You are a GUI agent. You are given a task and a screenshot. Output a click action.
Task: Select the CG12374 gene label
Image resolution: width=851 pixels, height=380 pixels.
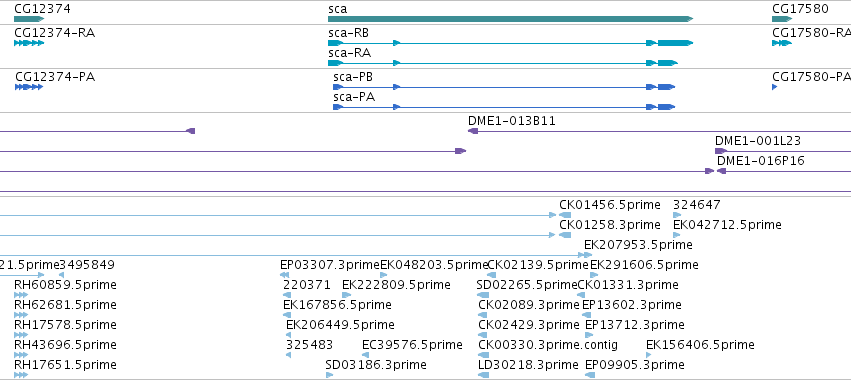(42, 9)
